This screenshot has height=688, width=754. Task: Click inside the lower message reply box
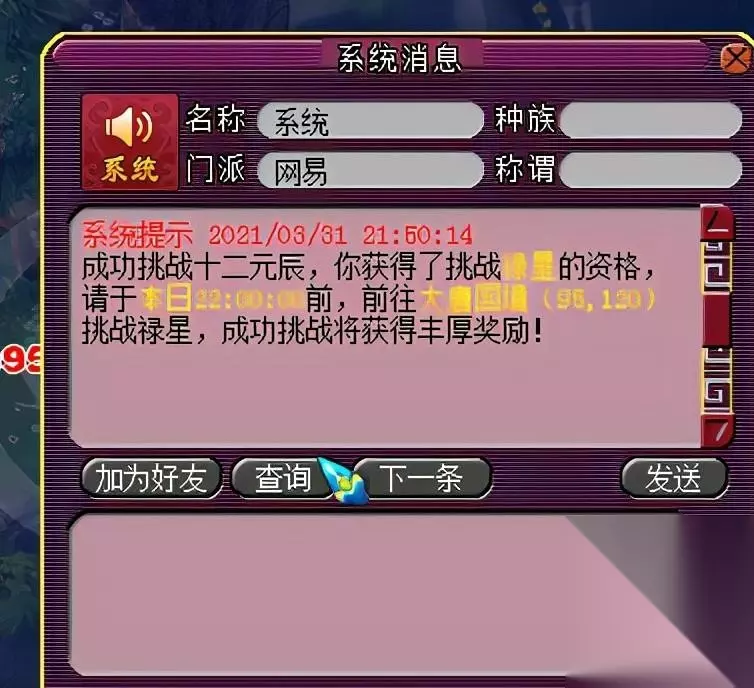375,596
